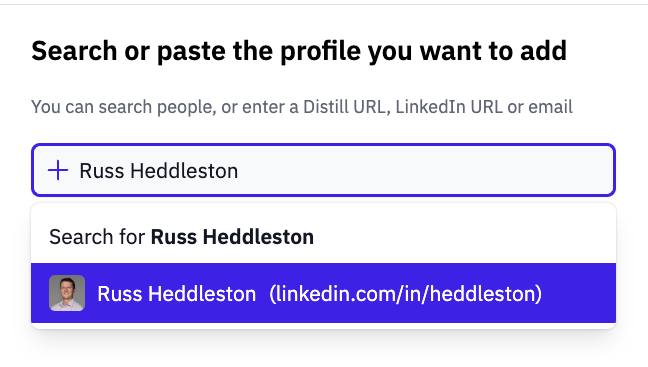
Task: Click the words "Search for" in the dropdown
Action: click(97, 237)
